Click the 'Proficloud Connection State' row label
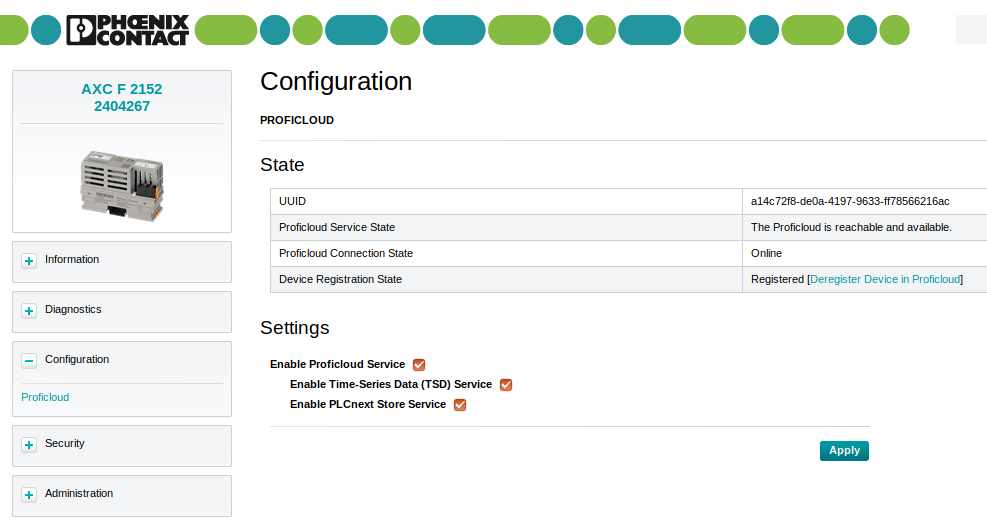The width and height of the screenshot is (987, 528). (346, 253)
